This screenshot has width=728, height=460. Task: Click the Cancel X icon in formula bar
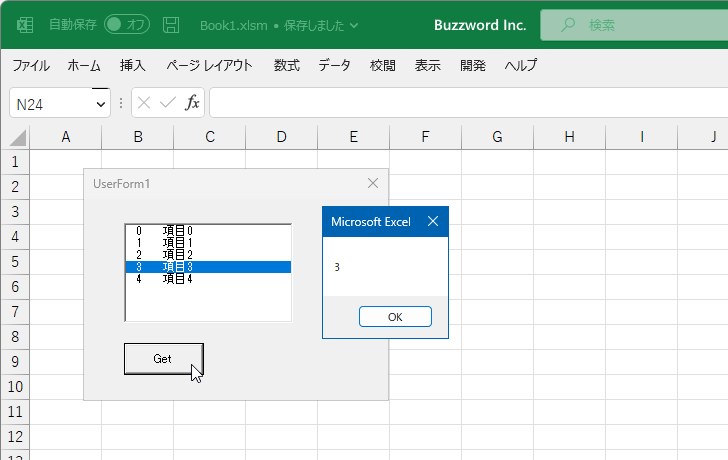[x=144, y=103]
